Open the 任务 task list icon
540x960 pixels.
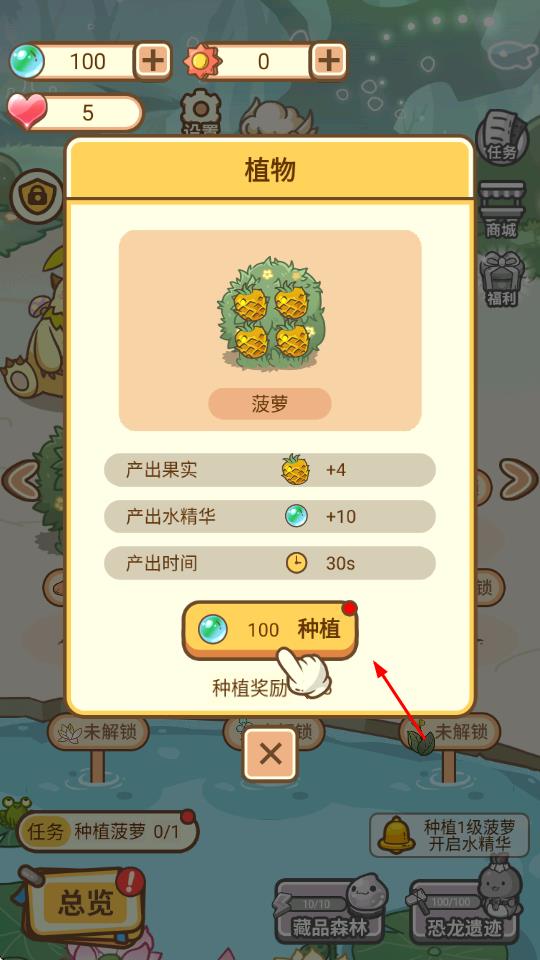[501, 137]
